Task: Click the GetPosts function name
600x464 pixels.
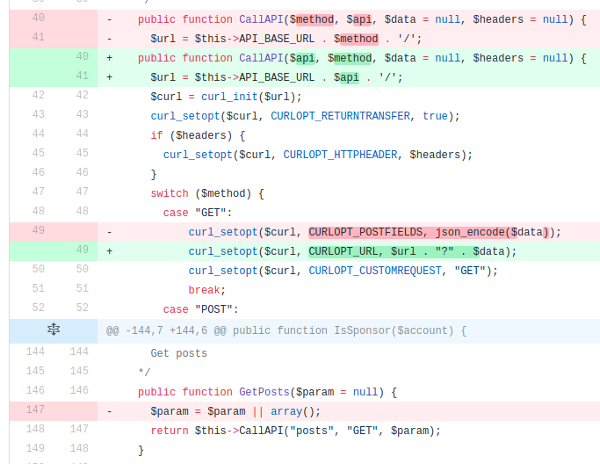Action: [267, 391]
